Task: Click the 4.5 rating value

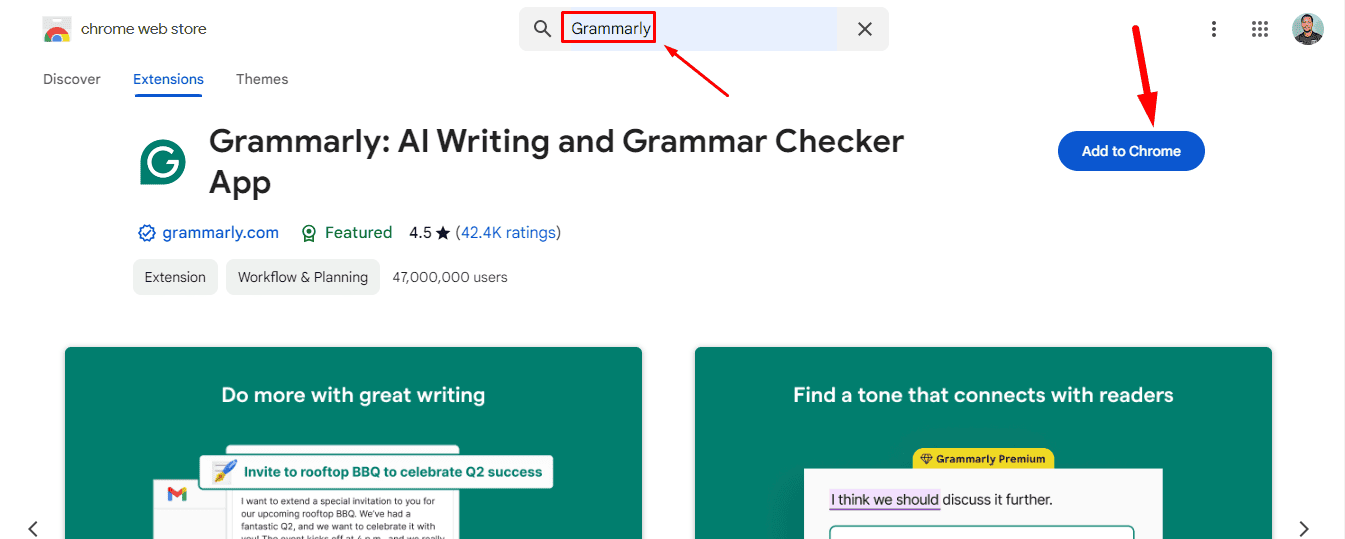Action: point(420,233)
